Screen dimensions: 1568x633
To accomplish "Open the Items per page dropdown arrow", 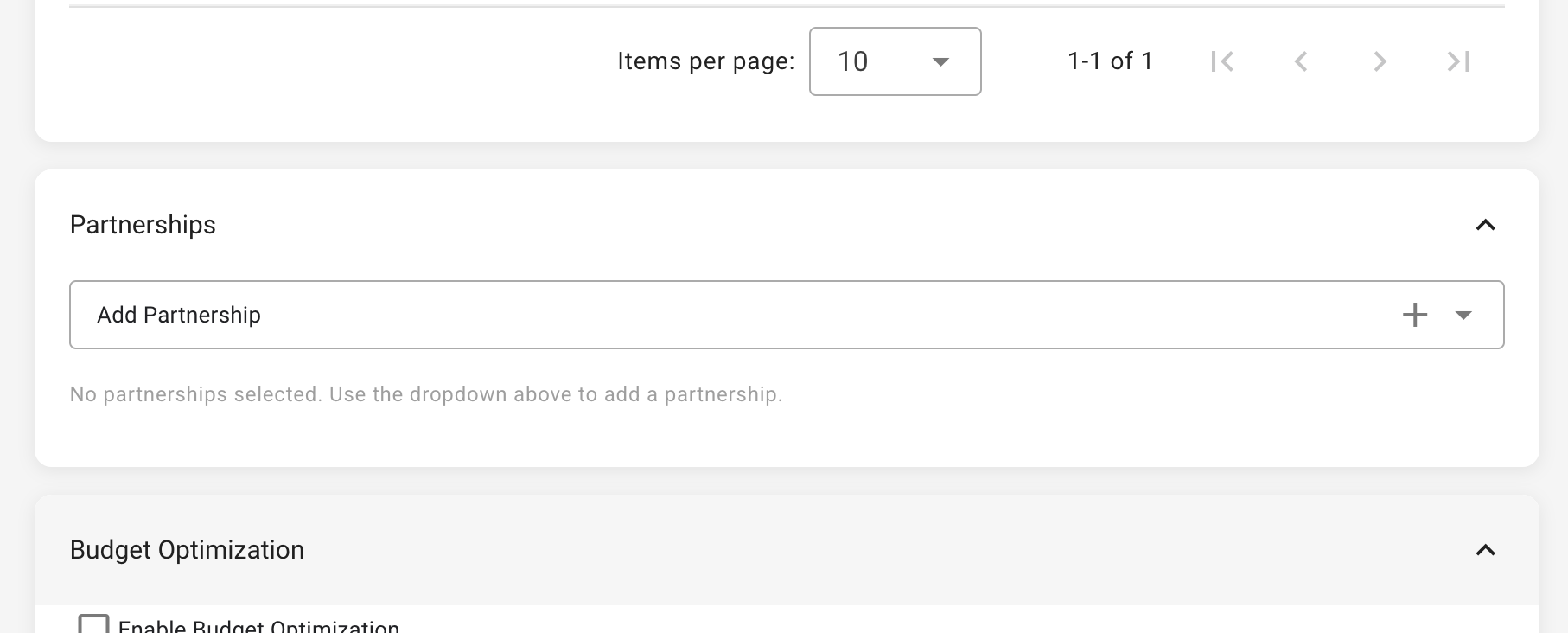I will pos(940,61).
